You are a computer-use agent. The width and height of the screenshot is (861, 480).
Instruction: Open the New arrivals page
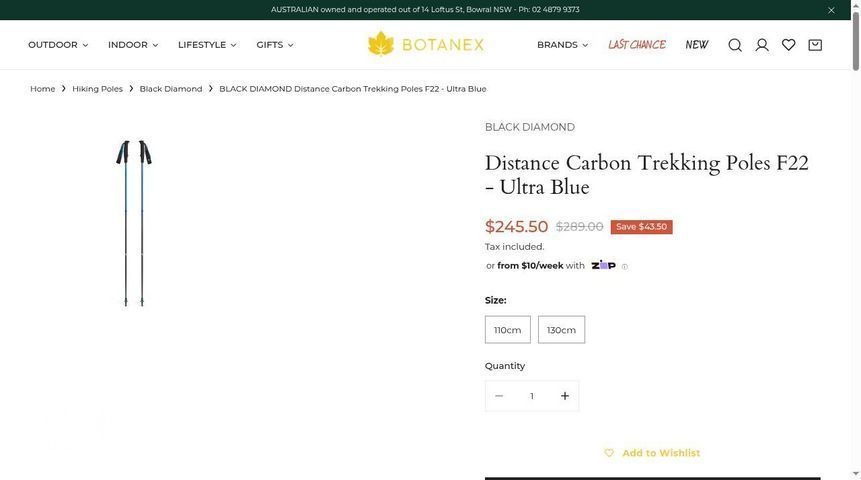click(x=697, y=45)
